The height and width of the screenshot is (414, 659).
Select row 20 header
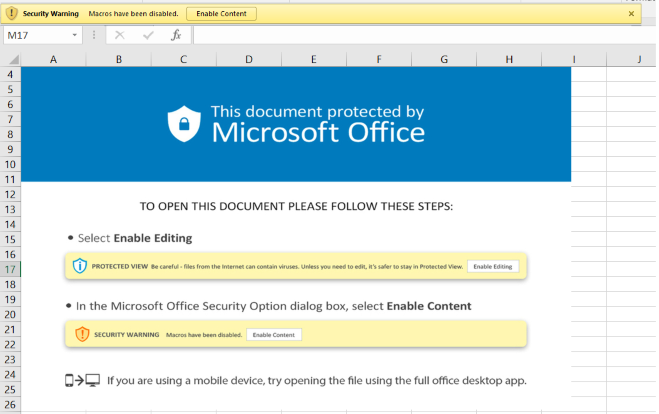(x=10, y=315)
